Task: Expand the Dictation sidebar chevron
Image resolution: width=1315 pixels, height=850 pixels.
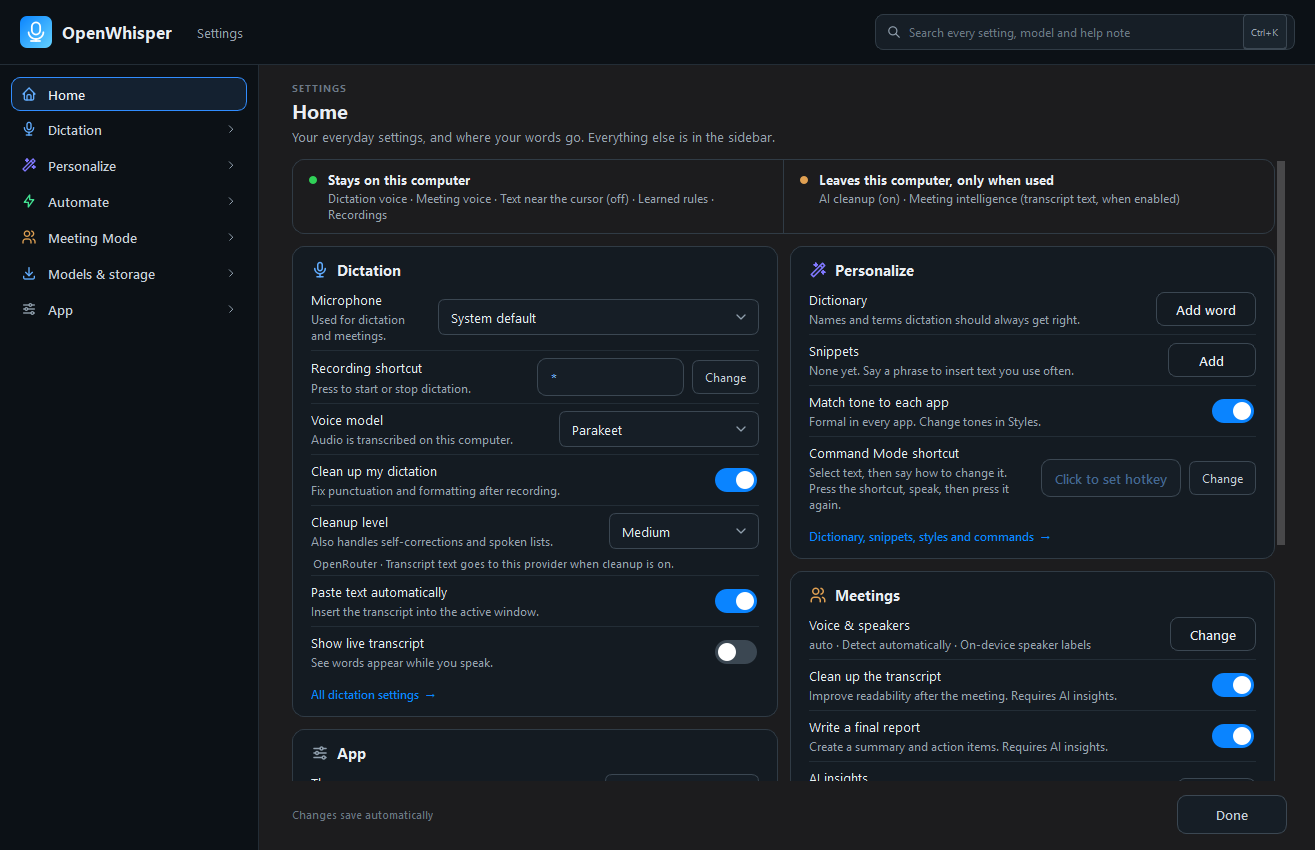Action: [x=231, y=130]
